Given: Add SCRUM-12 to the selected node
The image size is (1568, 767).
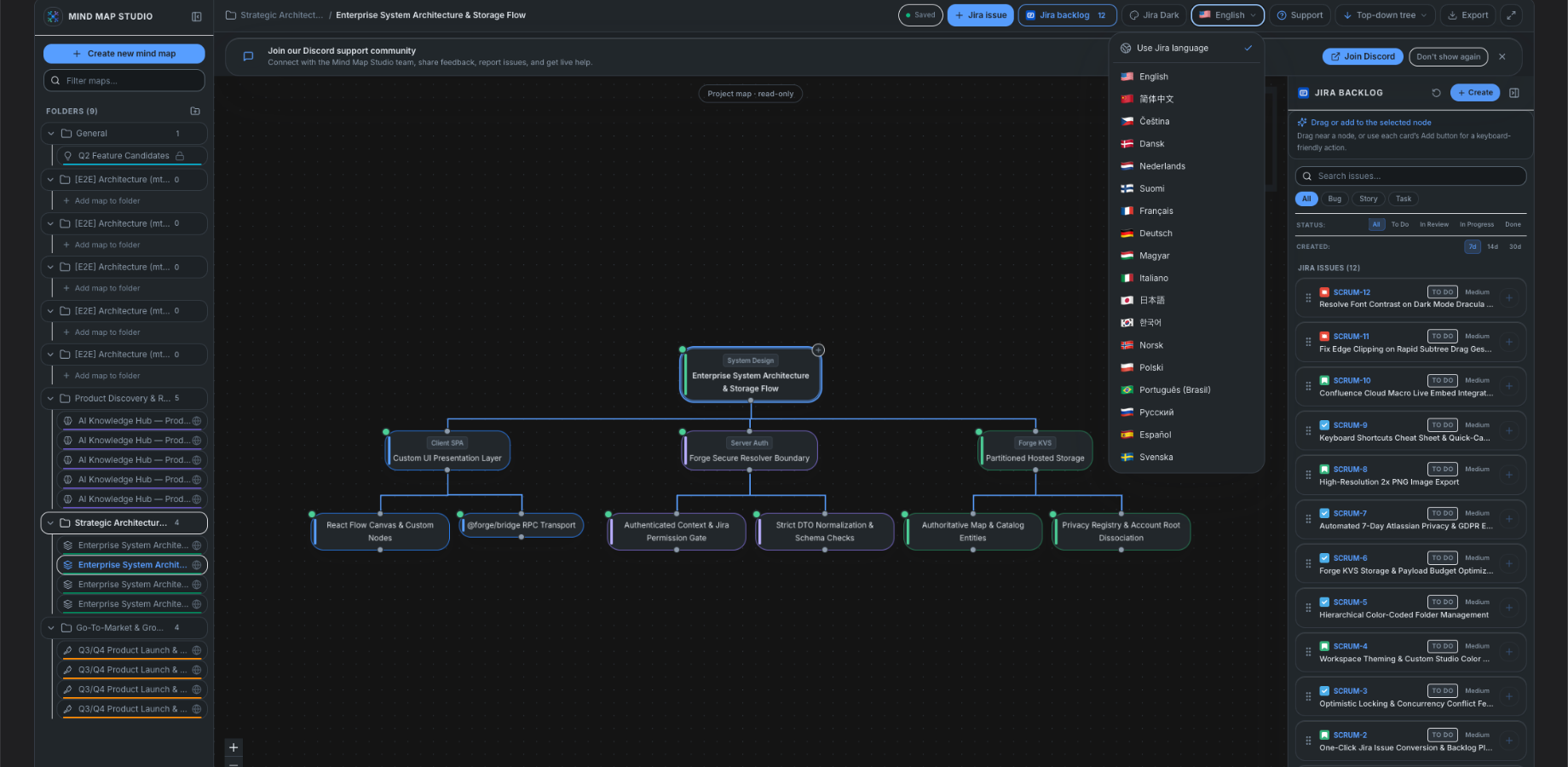Looking at the screenshot, I should coord(1508,298).
